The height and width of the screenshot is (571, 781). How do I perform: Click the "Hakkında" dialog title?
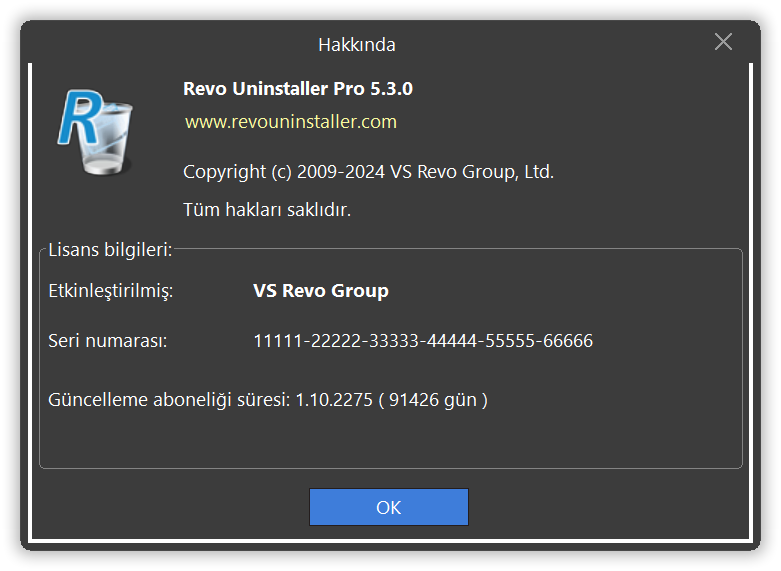[x=357, y=45]
